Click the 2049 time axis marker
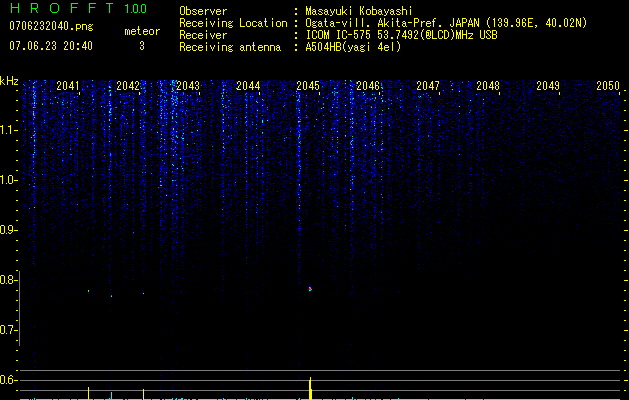The width and height of the screenshot is (629, 400). [x=548, y=86]
